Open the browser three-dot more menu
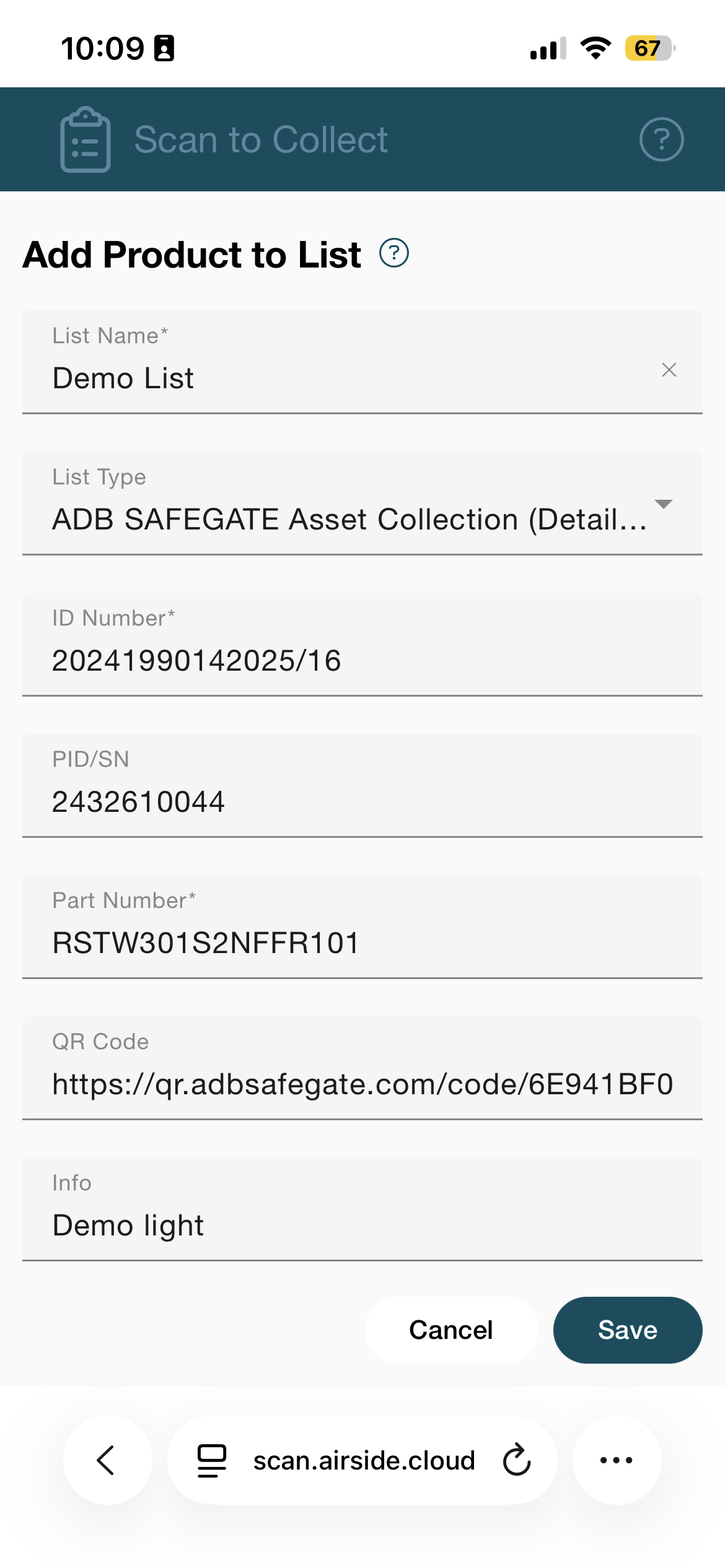 (617, 1460)
